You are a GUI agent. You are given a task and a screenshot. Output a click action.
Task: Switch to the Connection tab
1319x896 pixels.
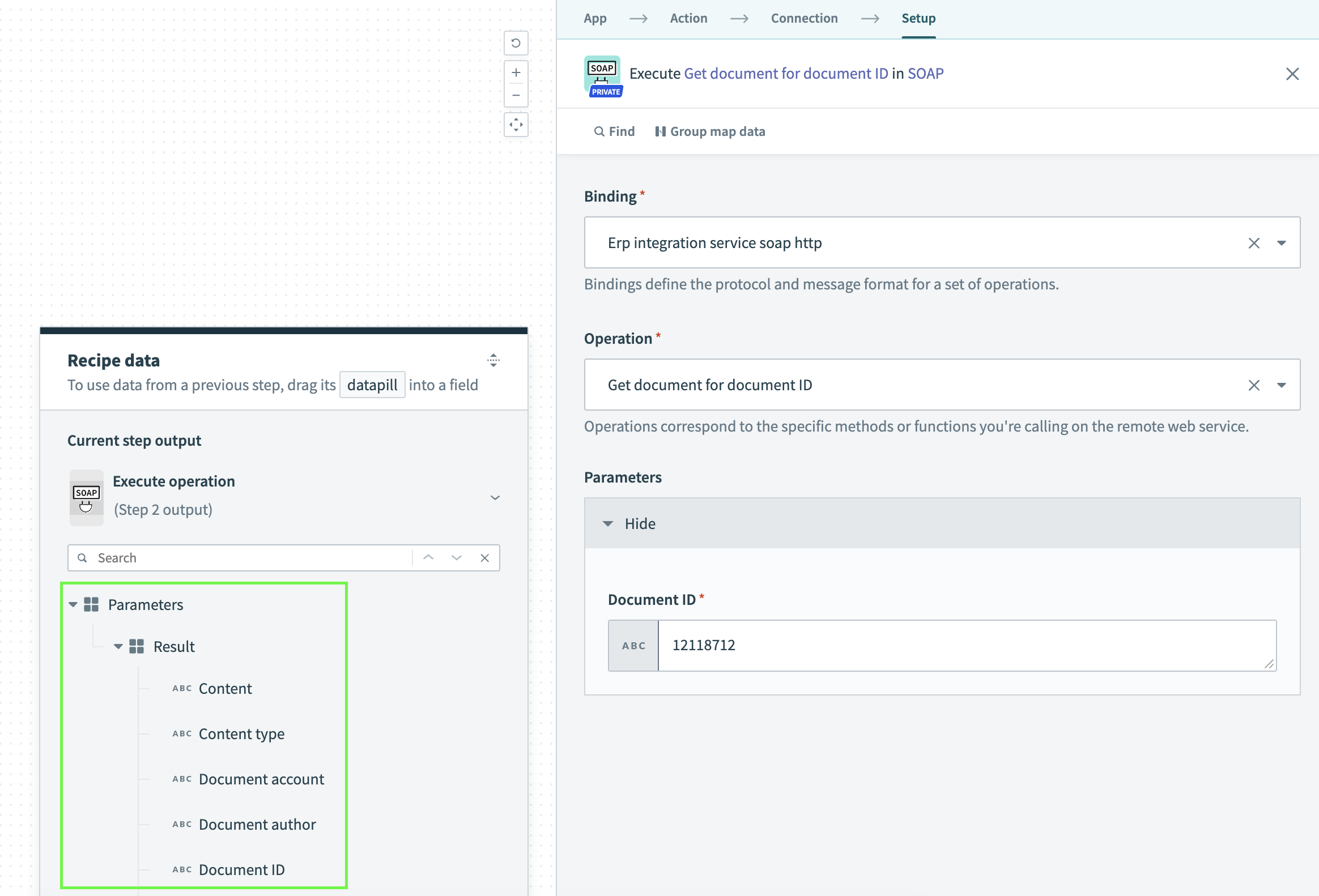click(805, 18)
